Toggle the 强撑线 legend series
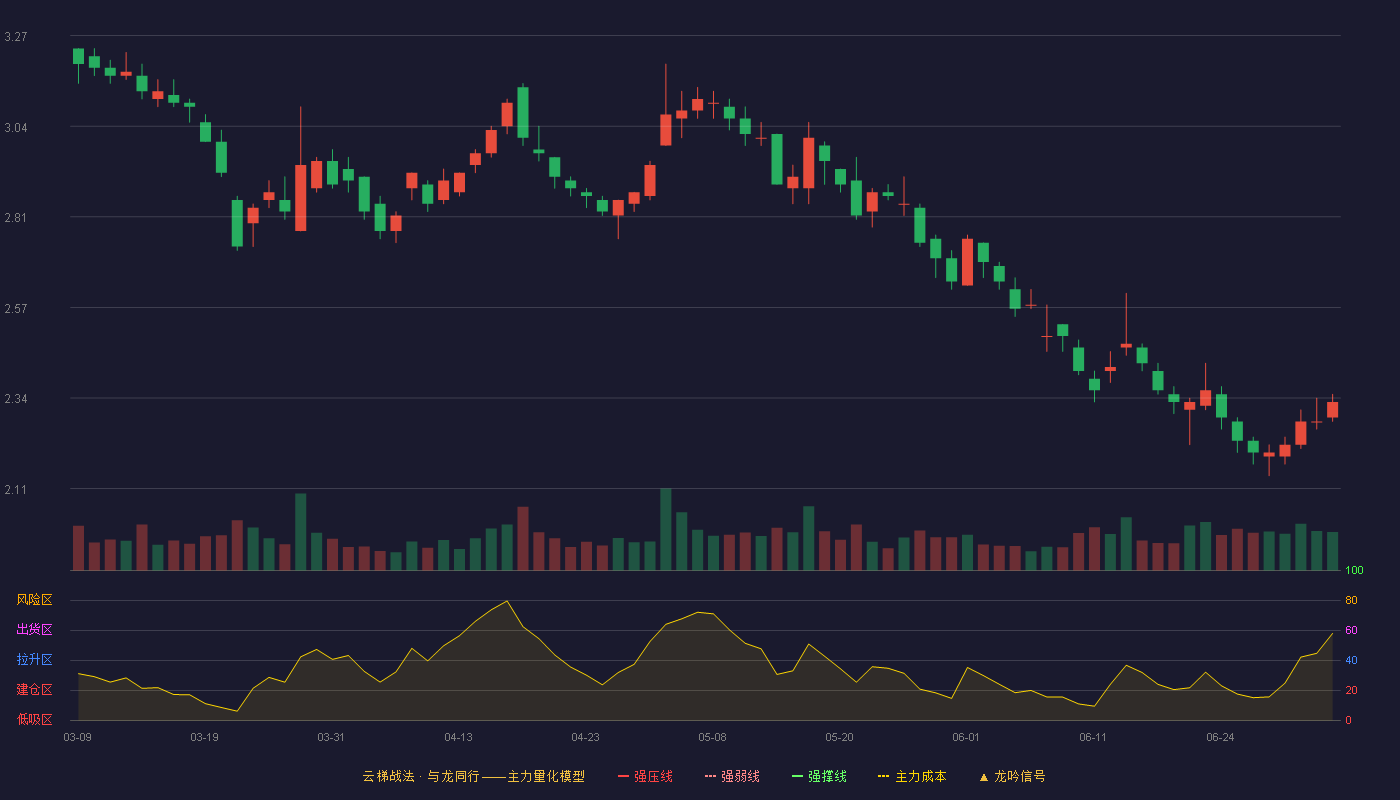 pos(819,776)
